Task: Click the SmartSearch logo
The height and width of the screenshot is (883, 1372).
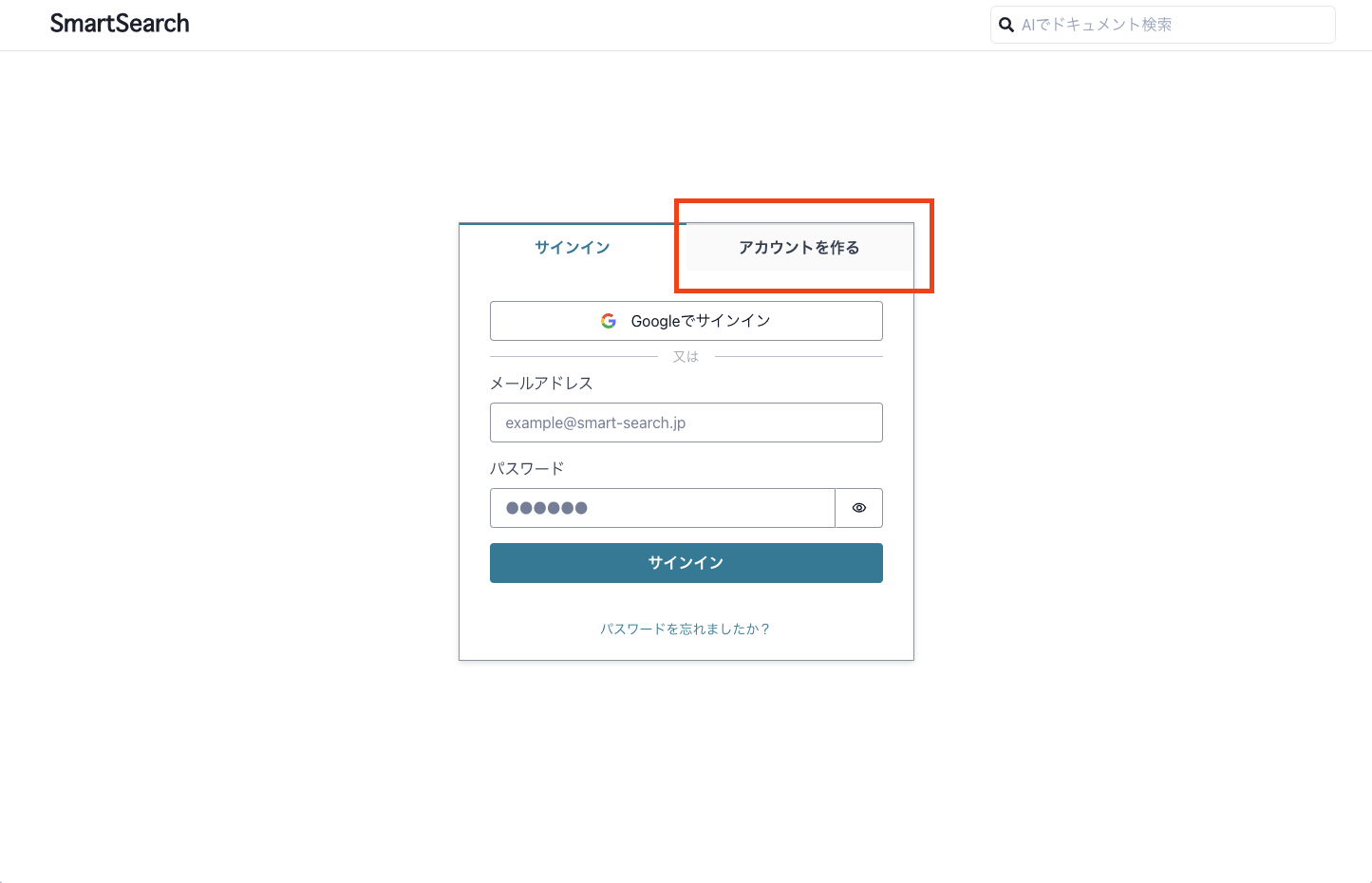Action: coord(120,24)
